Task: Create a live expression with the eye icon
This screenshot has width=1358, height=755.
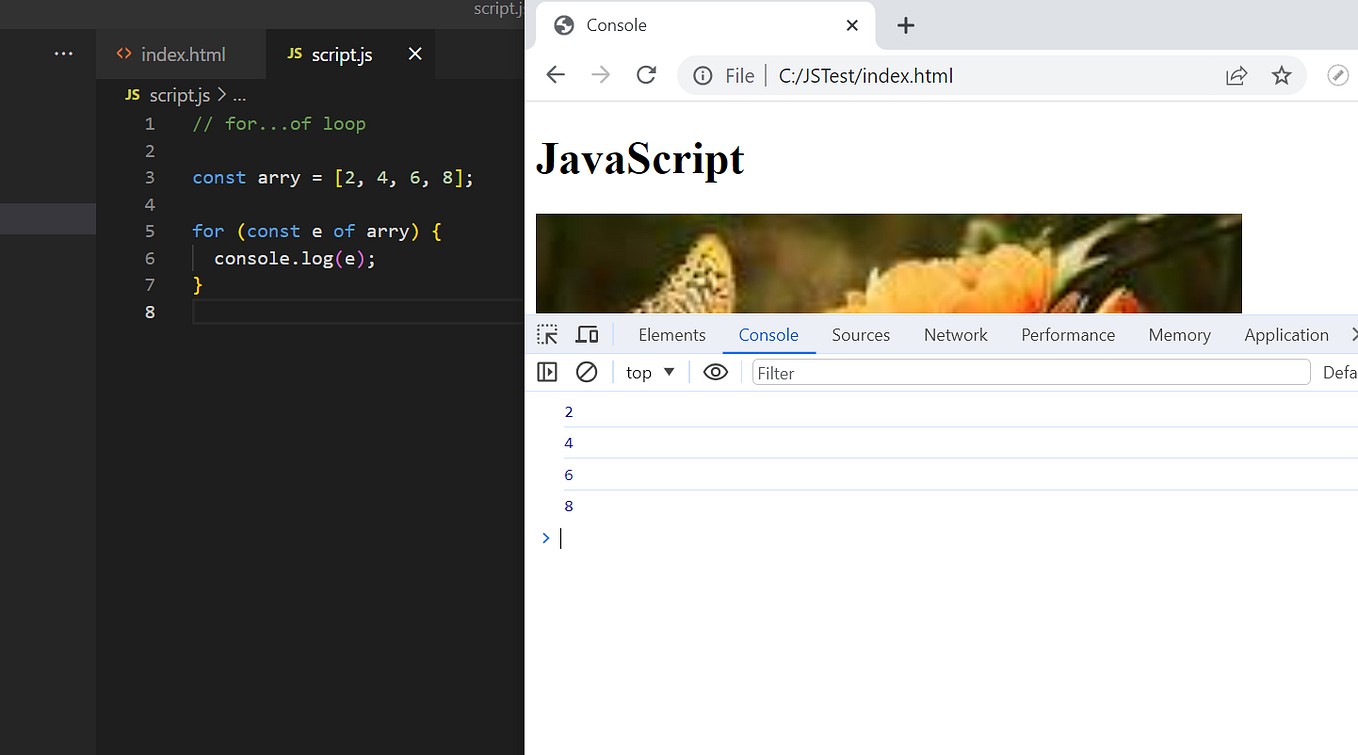Action: pyautogui.click(x=715, y=372)
